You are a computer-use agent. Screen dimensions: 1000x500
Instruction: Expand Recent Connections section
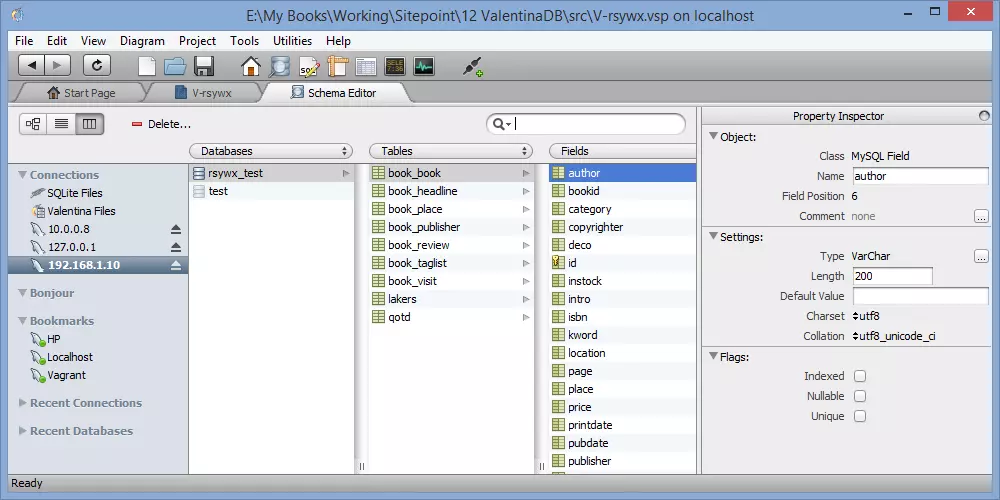pos(22,402)
